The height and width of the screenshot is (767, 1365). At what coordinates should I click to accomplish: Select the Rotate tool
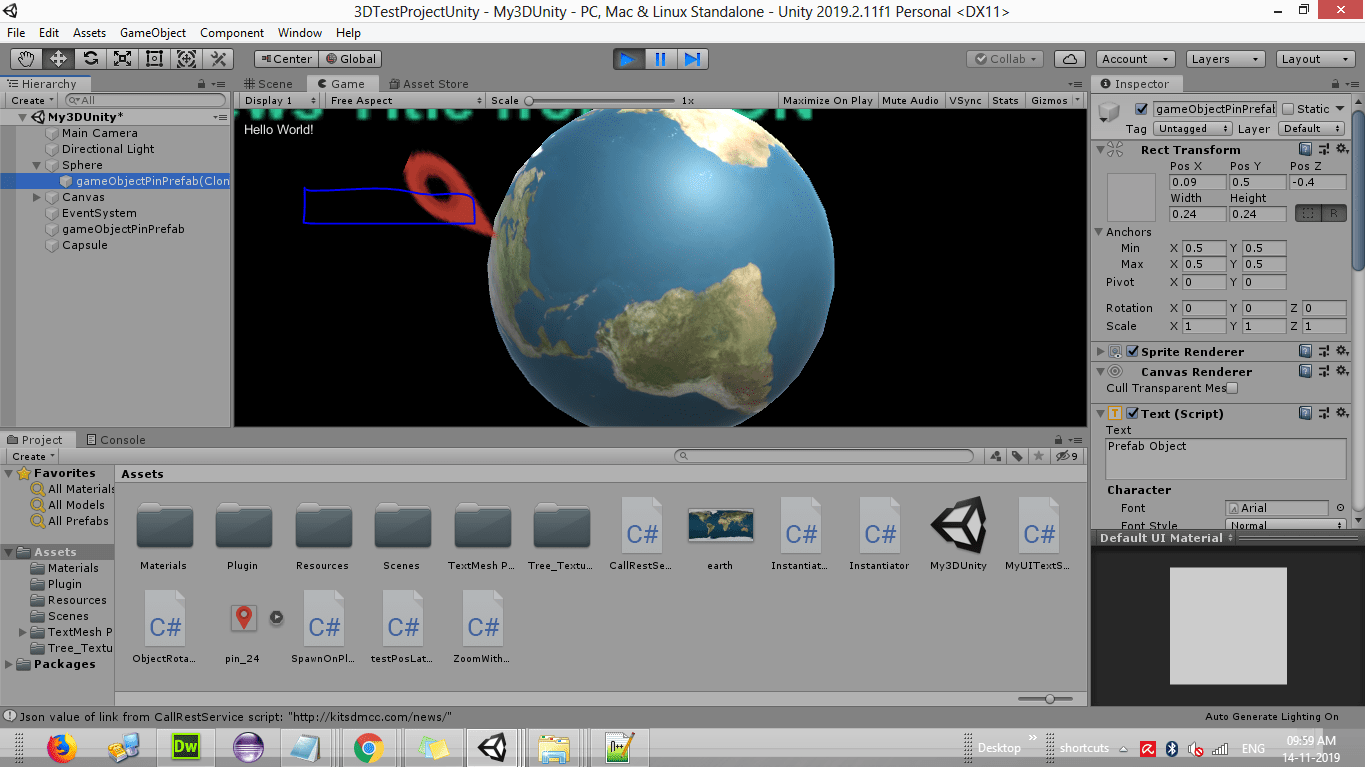point(90,59)
